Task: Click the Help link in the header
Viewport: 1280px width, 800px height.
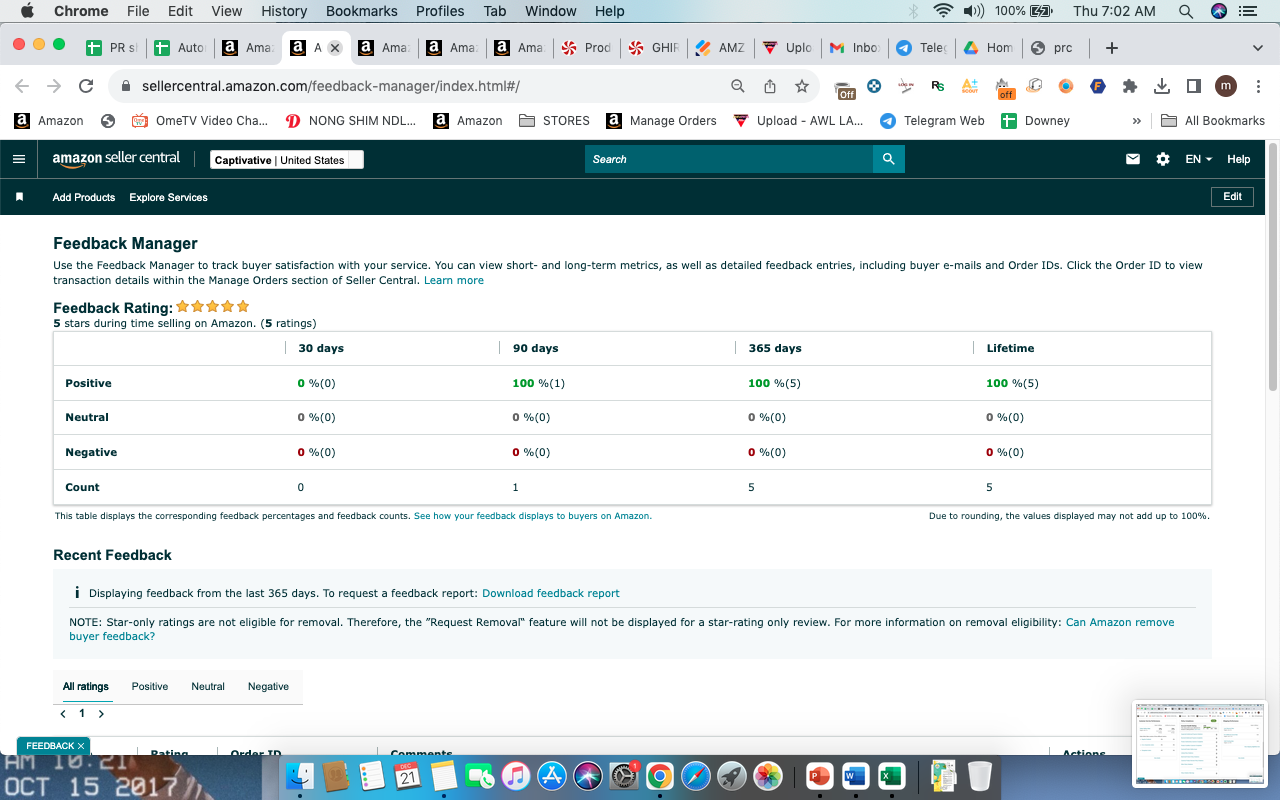Action: [1238, 159]
